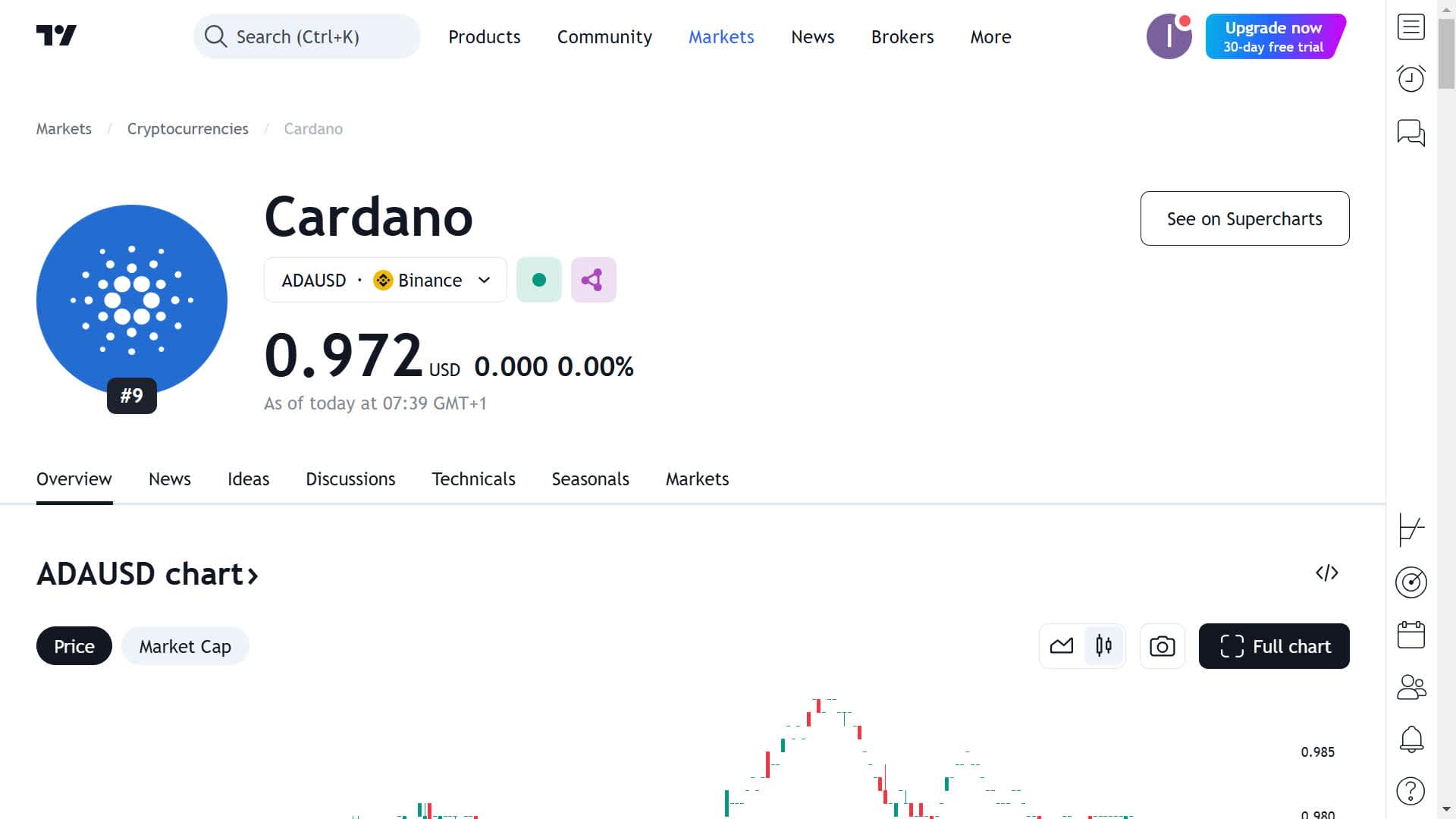
Task: Click the #9 rank badge
Action: [132, 396]
